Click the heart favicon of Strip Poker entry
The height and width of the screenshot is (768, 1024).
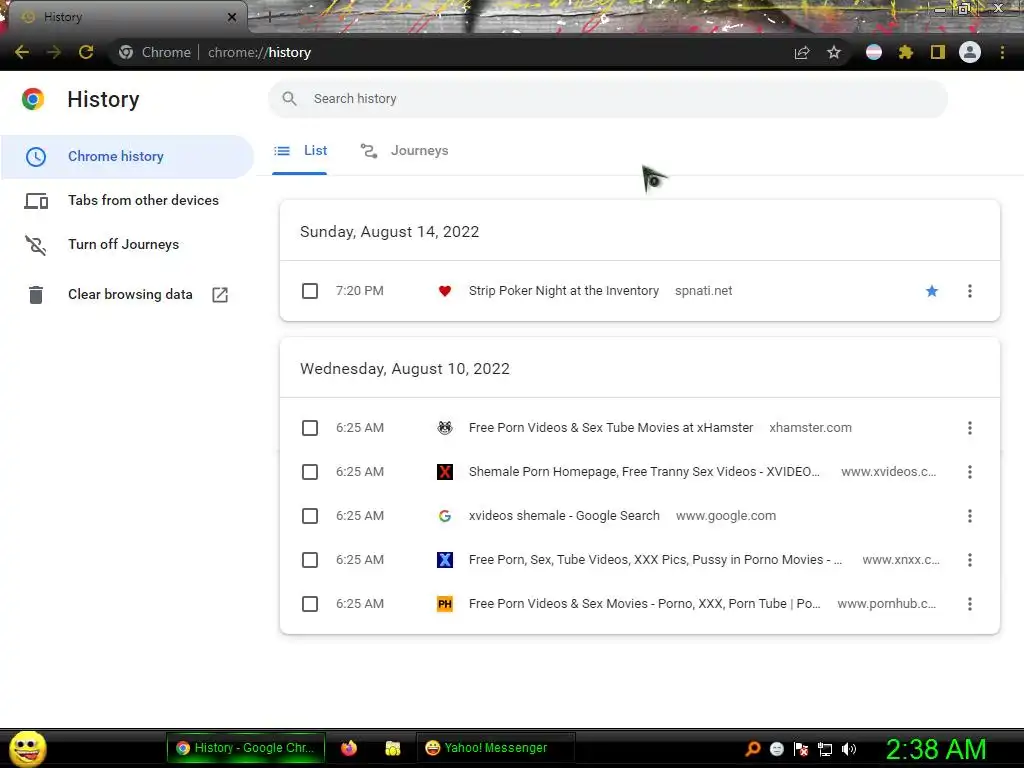[x=445, y=291]
